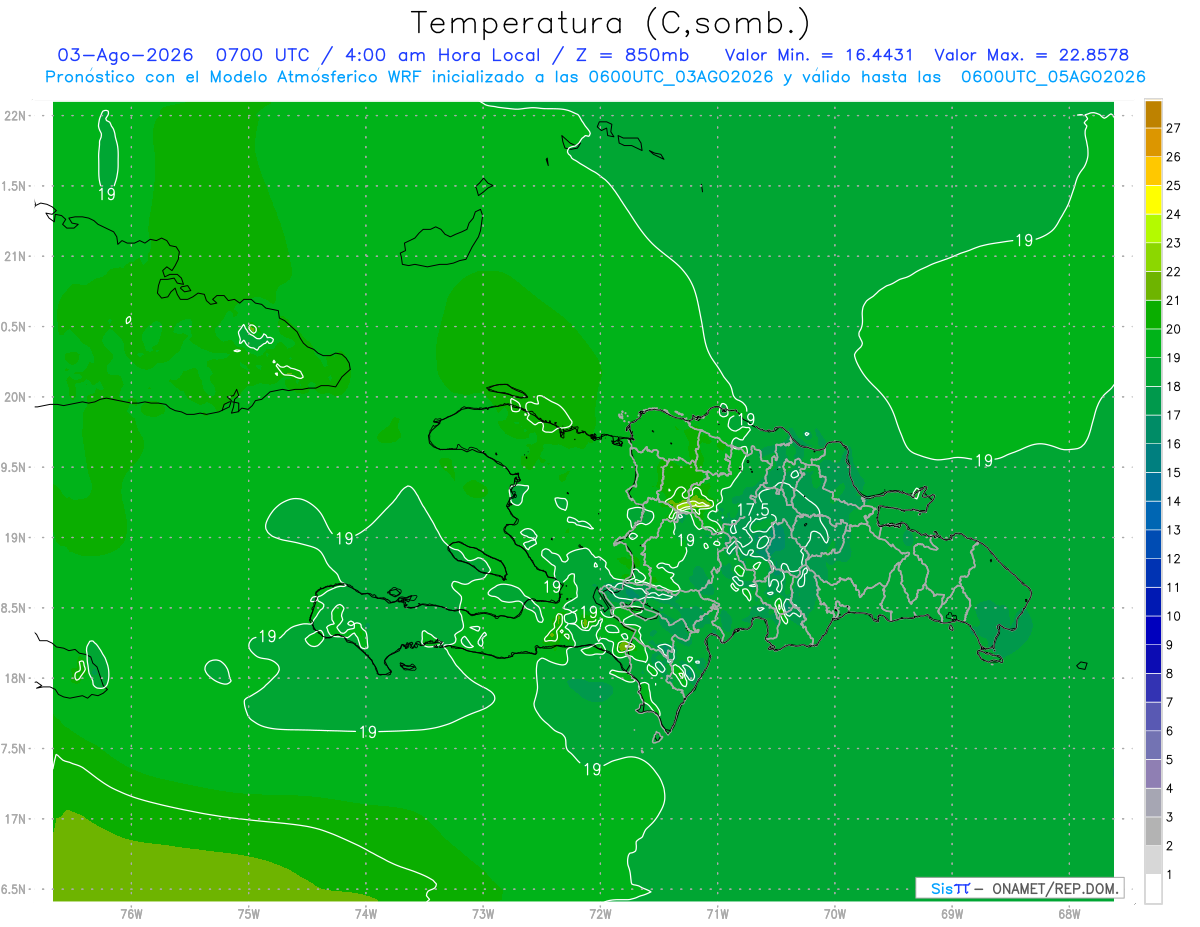The image size is (1200, 927).
Task: Click the gray swatch between 2 and 3
Action: tap(1153, 832)
